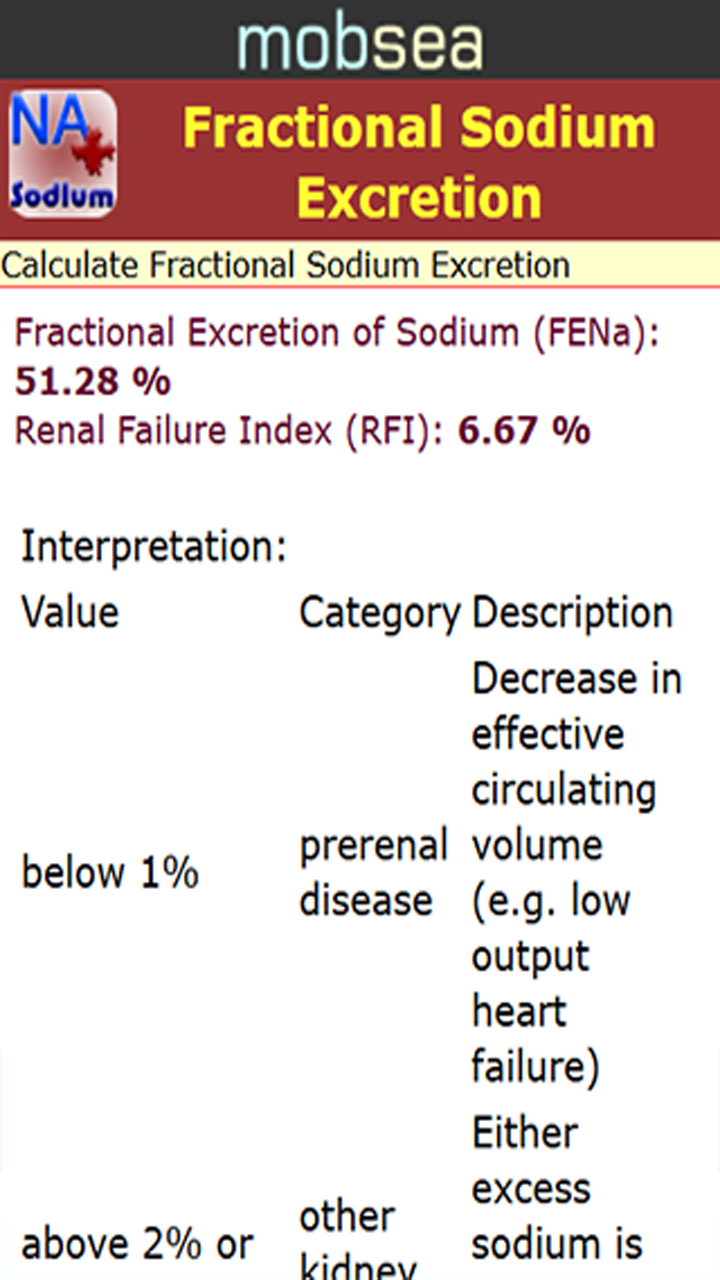Expand the Interpretation section

click(x=153, y=544)
